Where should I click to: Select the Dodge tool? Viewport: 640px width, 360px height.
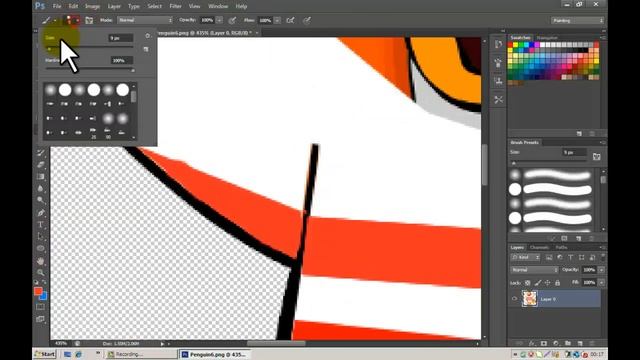[40, 200]
